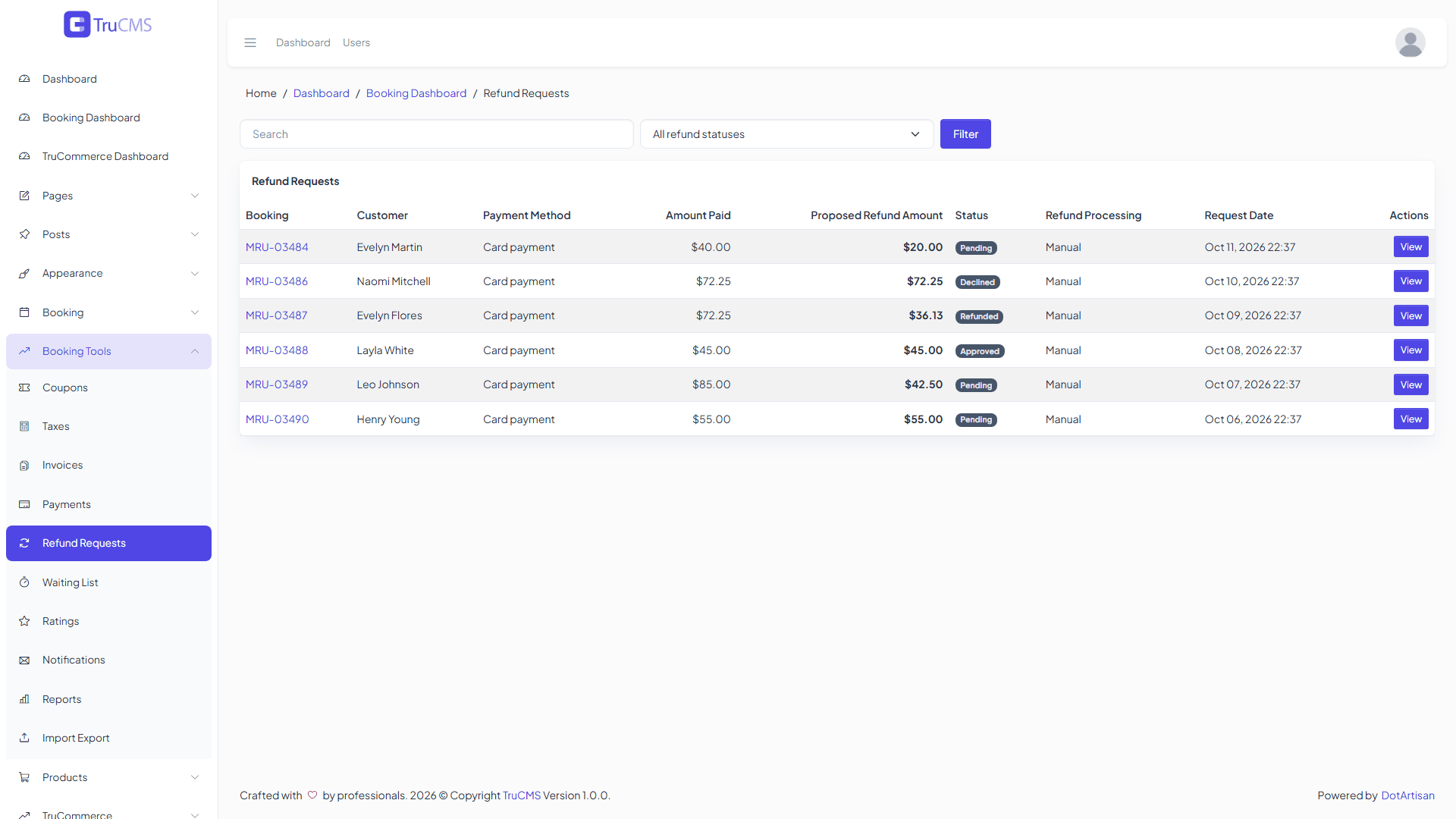Click the Refund Requests refresh icon
1456x819 pixels.
point(24,543)
